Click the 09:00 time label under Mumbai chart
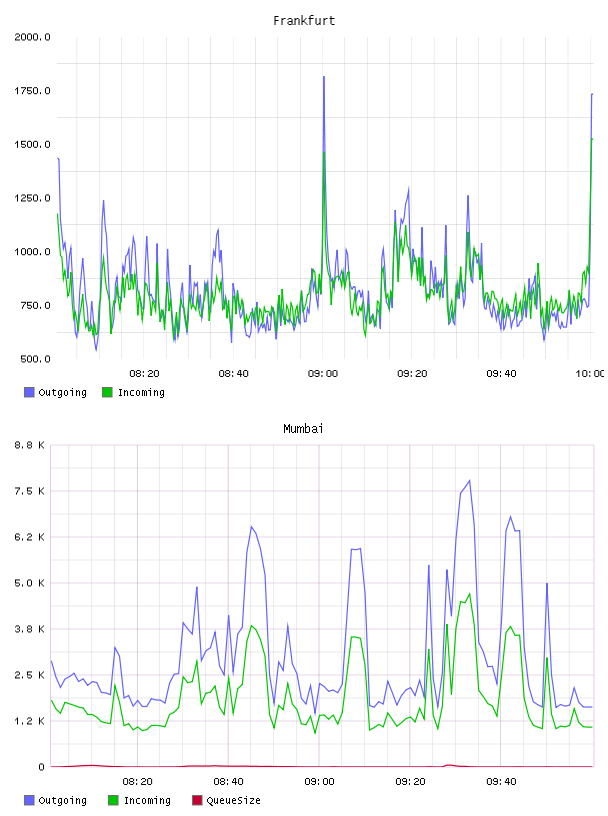 319,781
